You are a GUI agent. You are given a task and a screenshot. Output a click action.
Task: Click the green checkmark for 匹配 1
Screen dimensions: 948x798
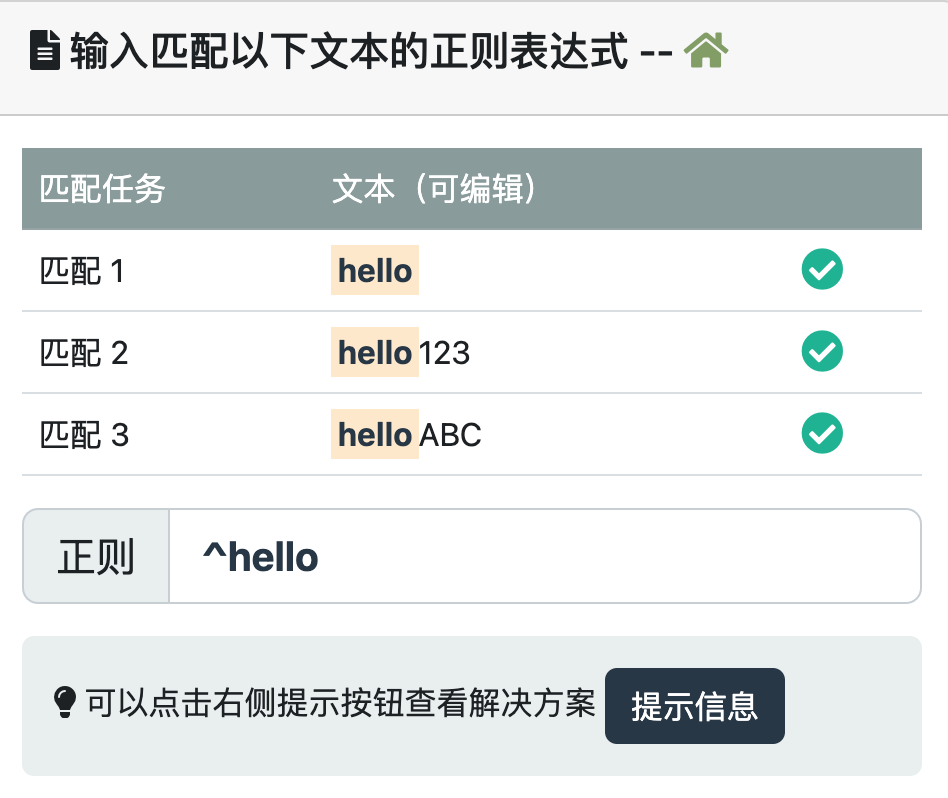tap(822, 270)
